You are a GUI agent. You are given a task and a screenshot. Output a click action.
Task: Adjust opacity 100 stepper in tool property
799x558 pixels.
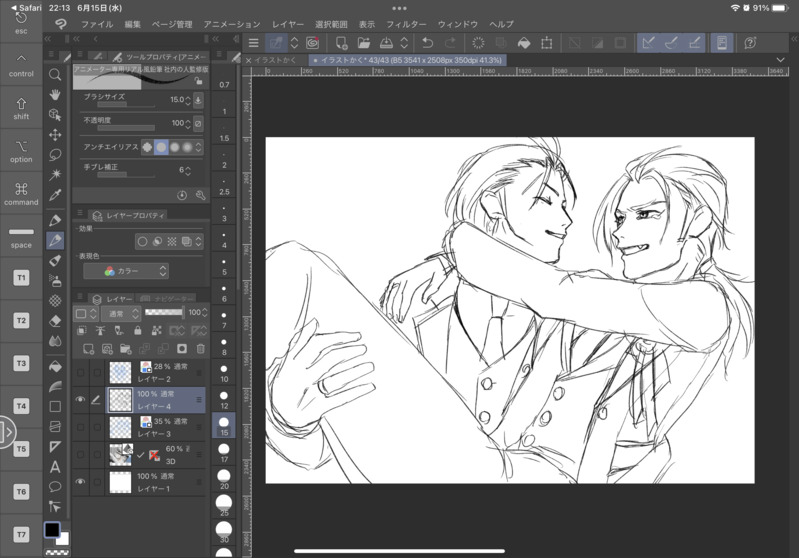[x=188, y=123]
